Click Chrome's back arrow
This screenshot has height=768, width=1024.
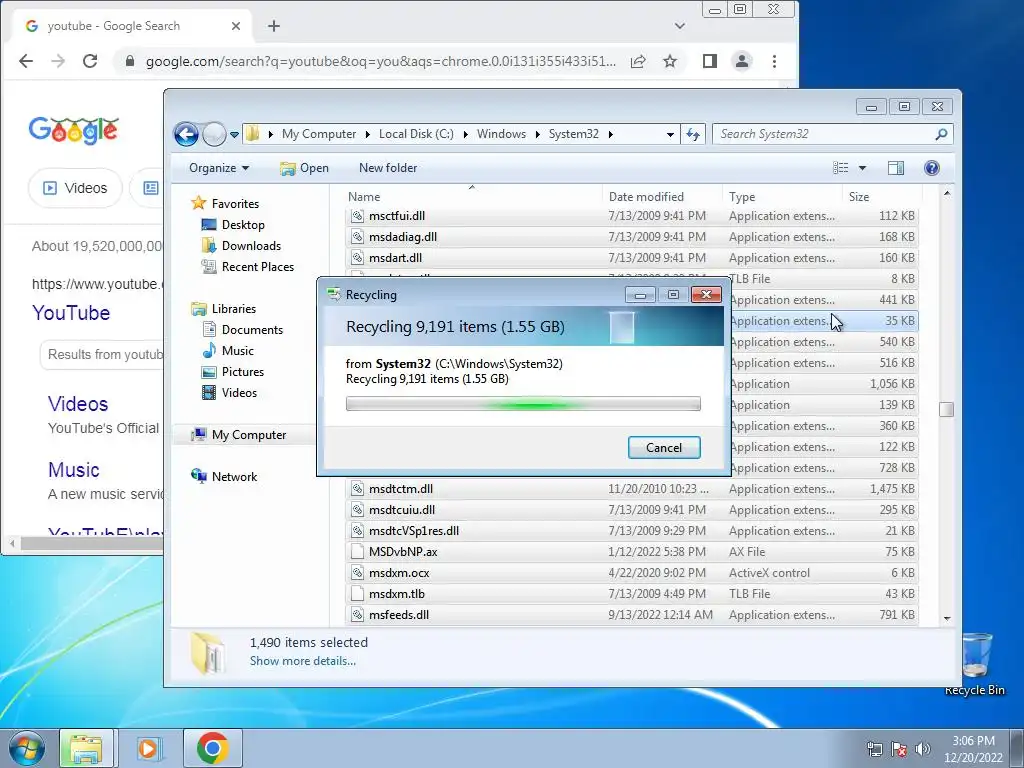pos(26,61)
